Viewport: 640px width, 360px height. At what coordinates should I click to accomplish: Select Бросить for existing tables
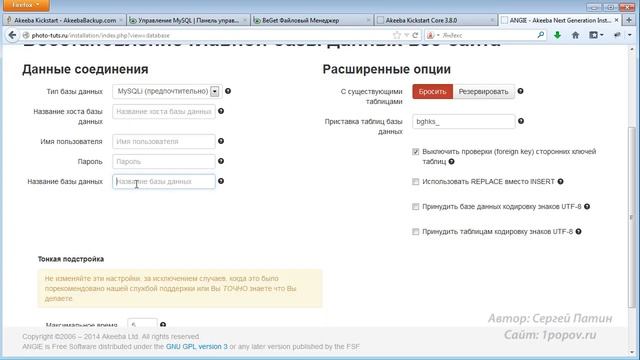pos(433,91)
